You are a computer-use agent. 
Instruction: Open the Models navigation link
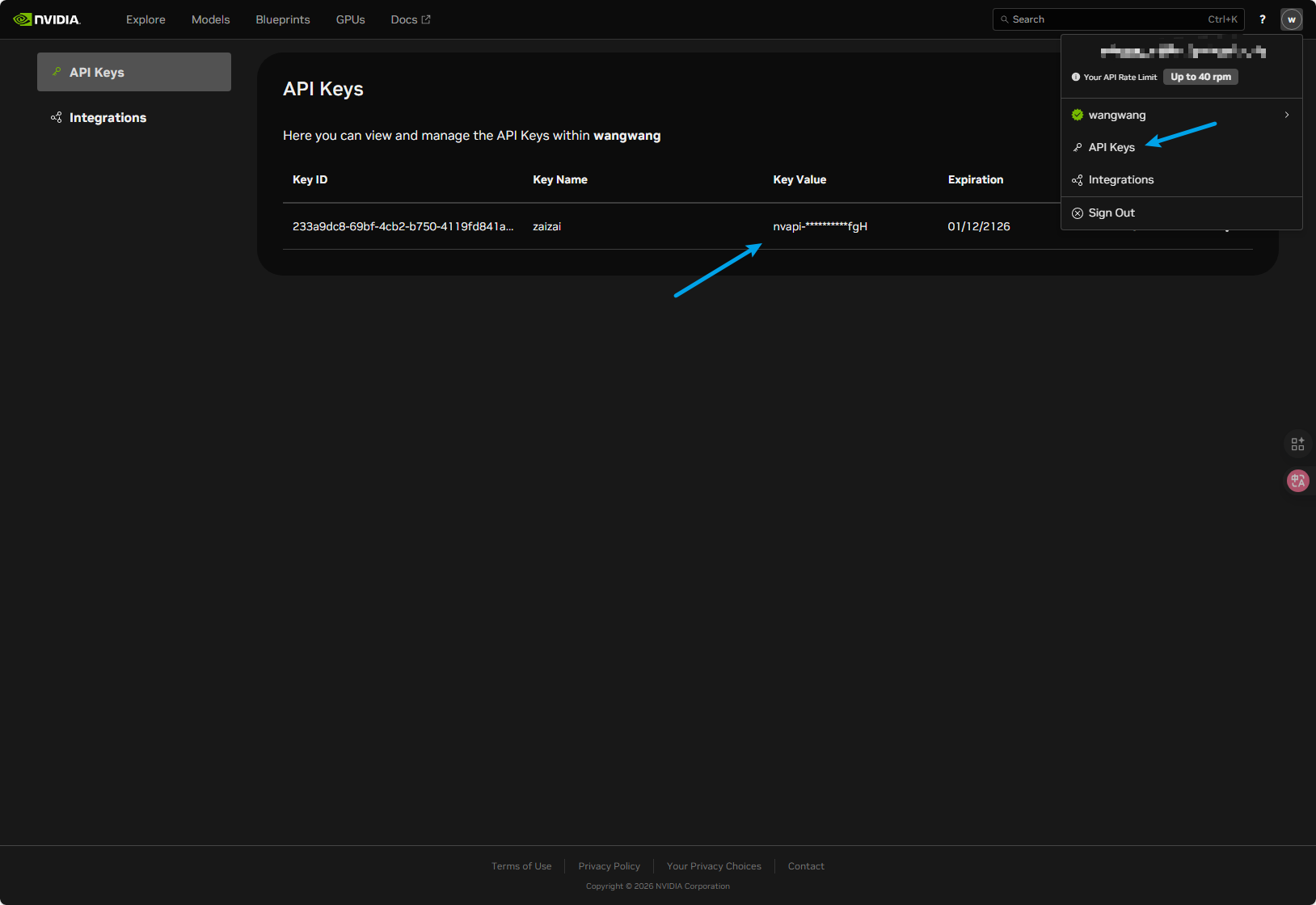pyautogui.click(x=210, y=19)
